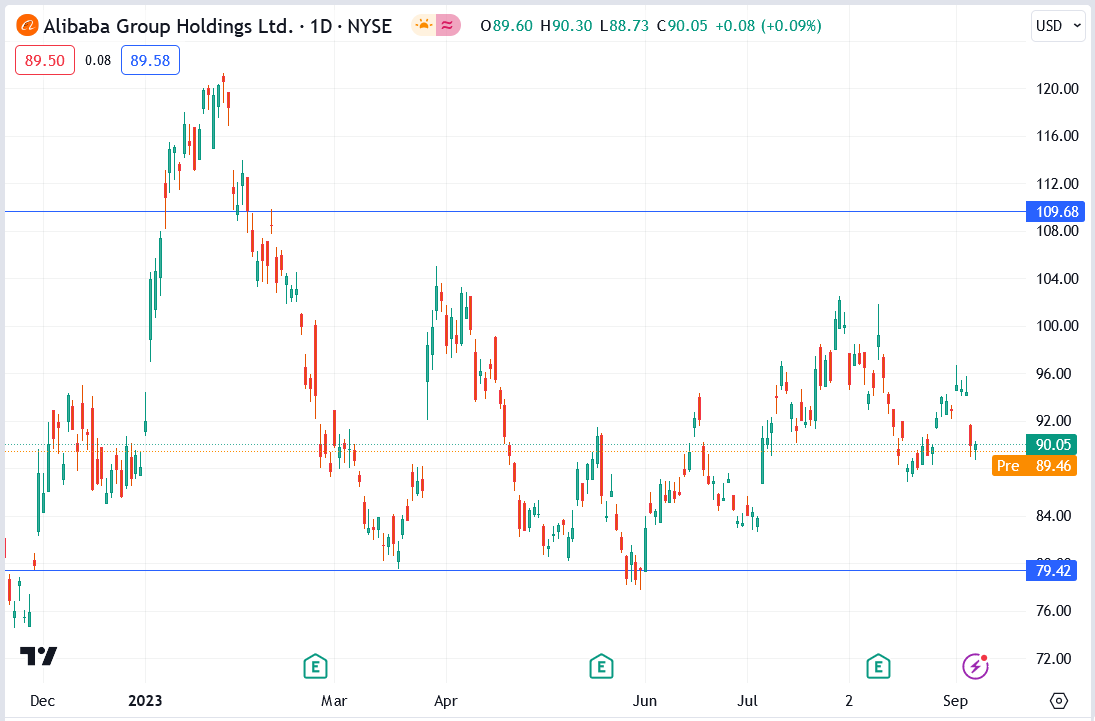Click the Alibaba logo icon beside the title

(x=27, y=26)
